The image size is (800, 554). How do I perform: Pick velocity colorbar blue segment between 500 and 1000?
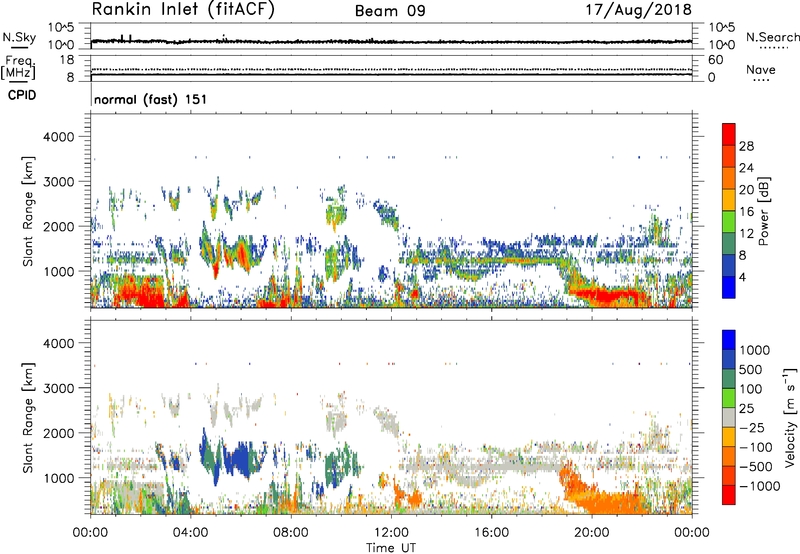pyautogui.click(x=729, y=360)
